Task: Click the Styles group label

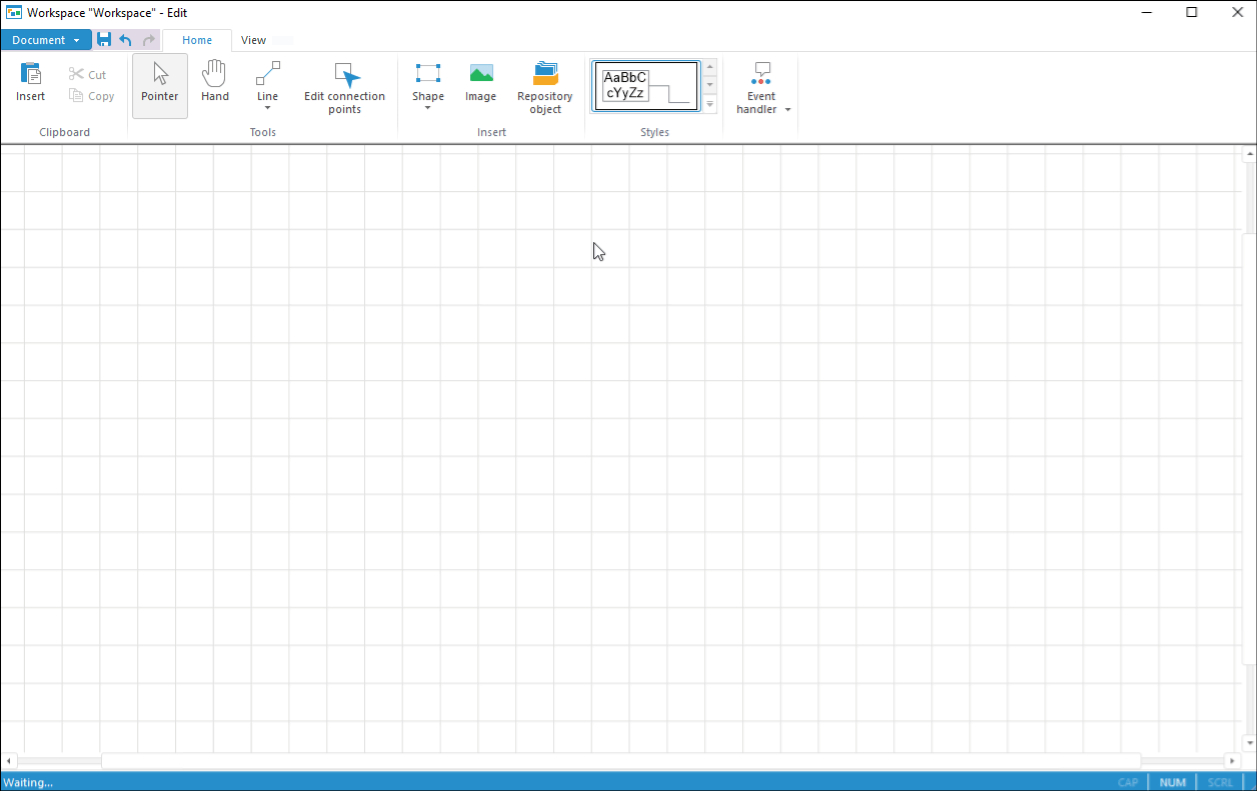Action: point(655,132)
